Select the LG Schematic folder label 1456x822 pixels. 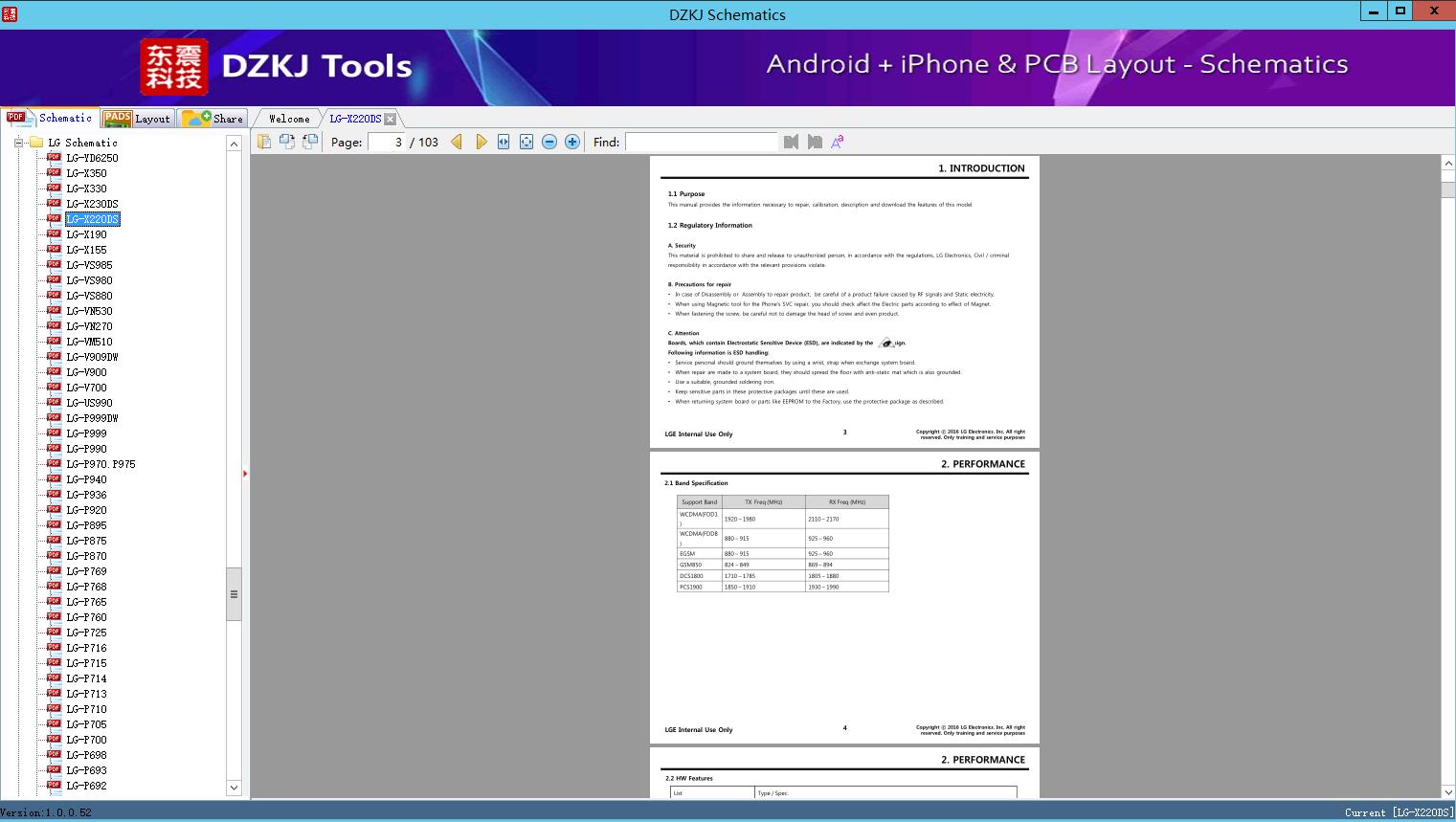coord(82,143)
